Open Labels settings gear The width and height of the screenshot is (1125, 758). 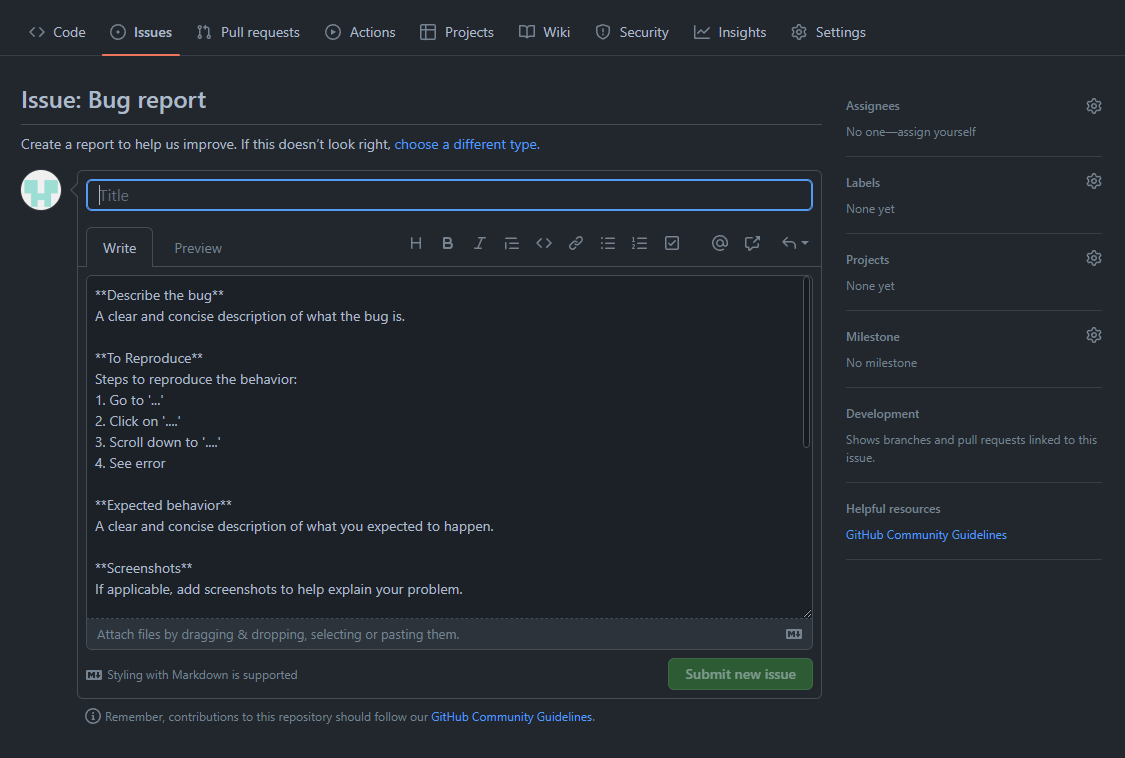[1093, 181]
